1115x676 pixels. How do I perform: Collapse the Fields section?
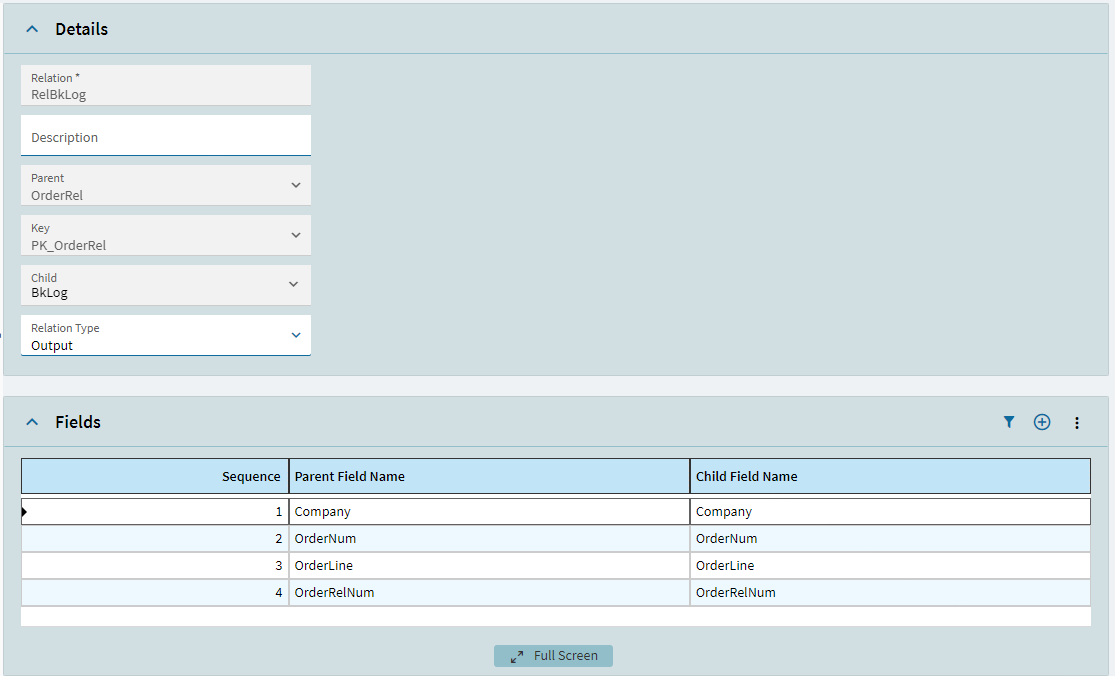click(x=32, y=421)
